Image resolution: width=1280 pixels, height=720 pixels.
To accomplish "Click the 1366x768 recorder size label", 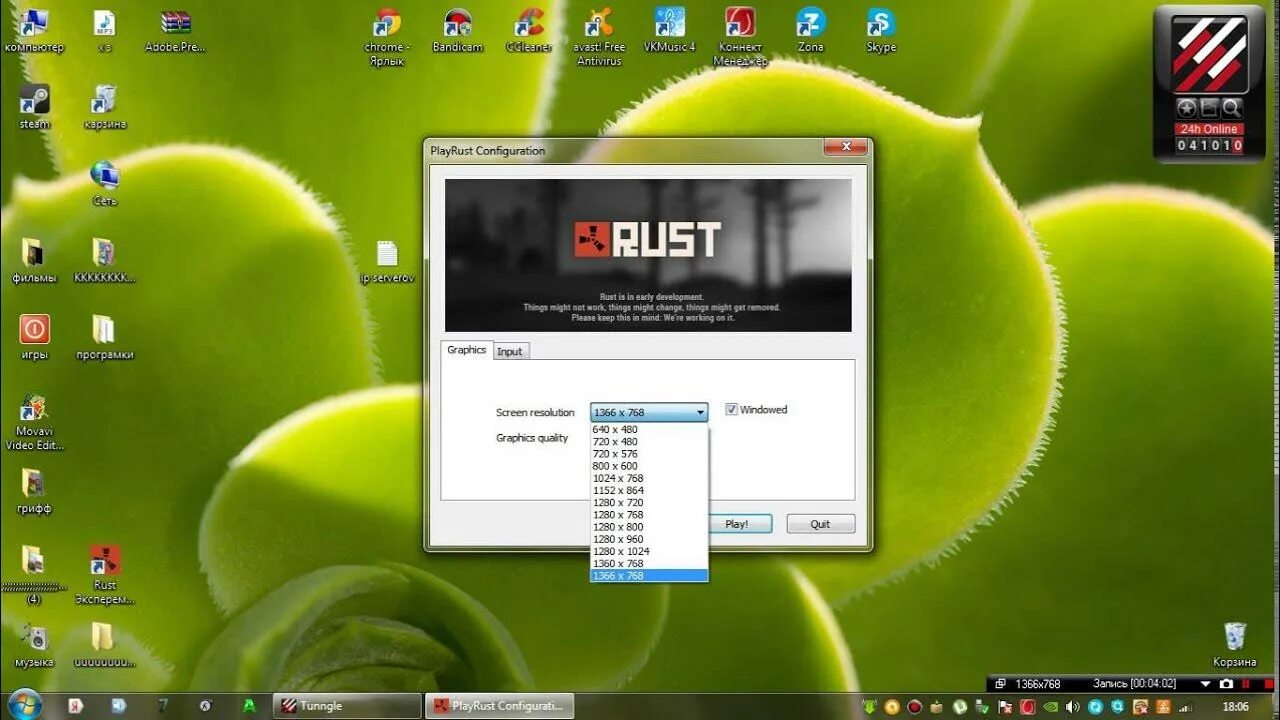I will pyautogui.click(x=1037, y=684).
